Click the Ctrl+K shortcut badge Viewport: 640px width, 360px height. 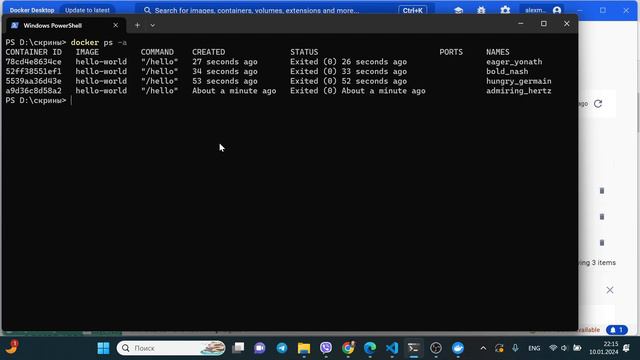point(413,10)
